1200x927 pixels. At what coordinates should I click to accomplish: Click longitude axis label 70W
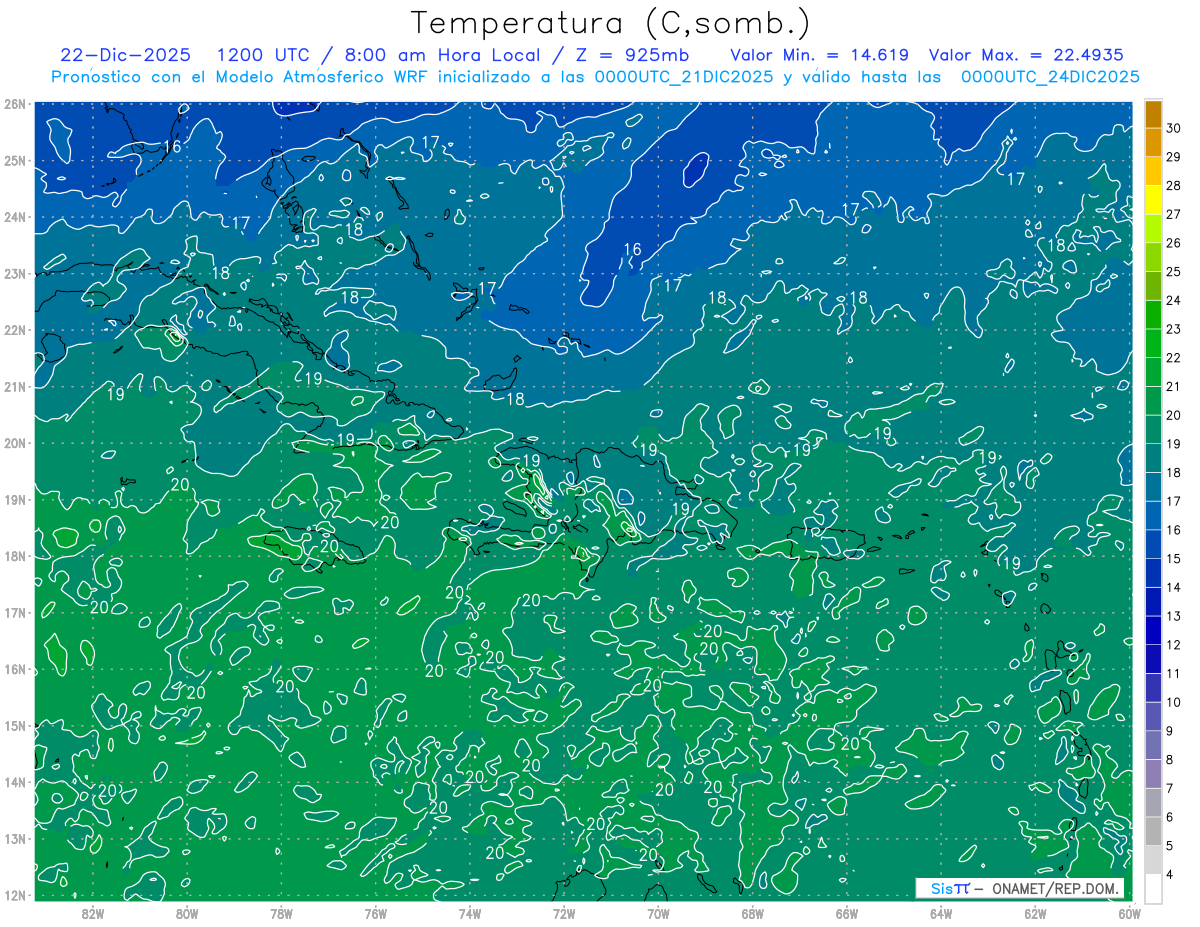[658, 912]
